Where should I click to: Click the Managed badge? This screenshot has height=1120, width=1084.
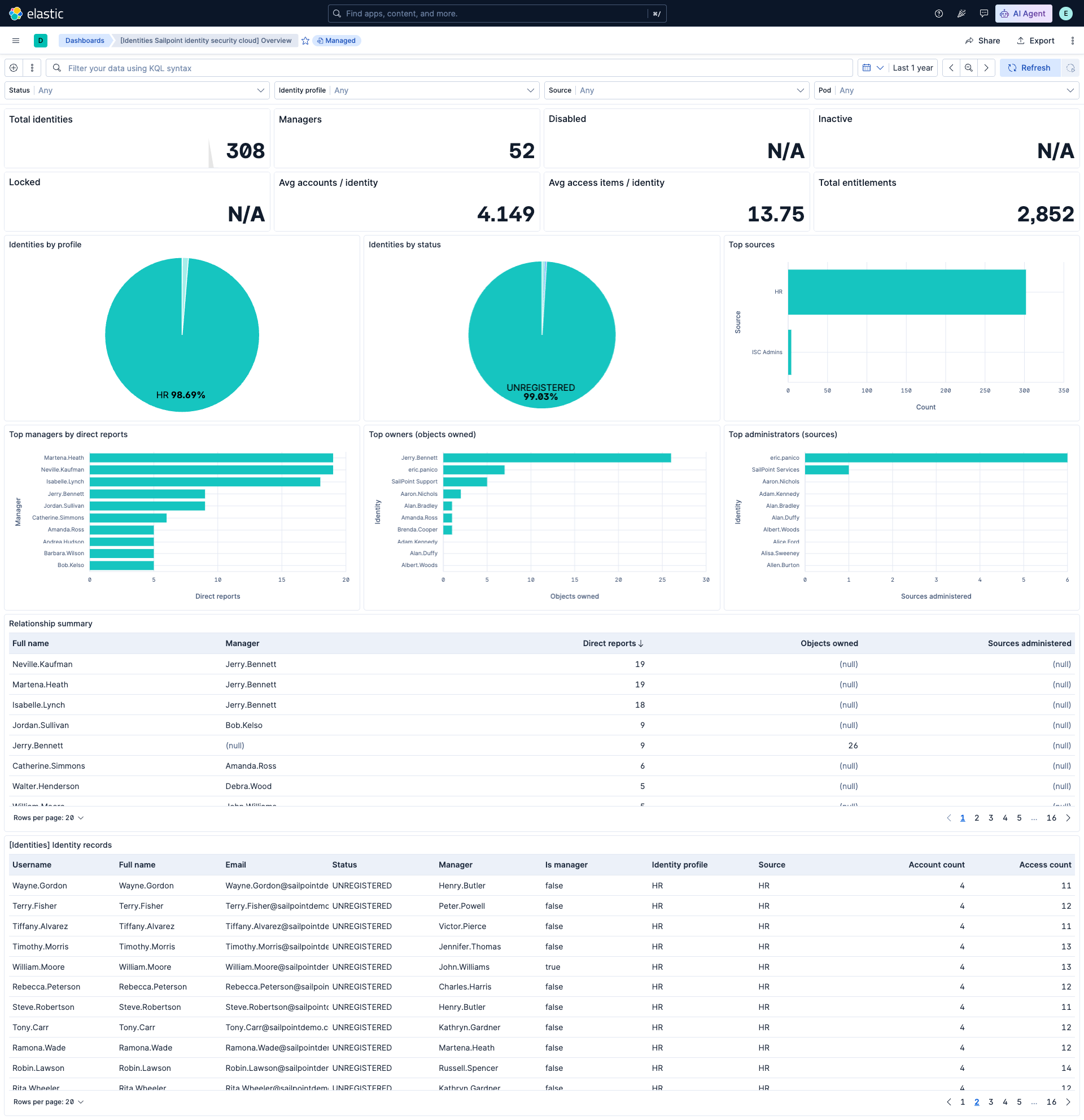[337, 41]
